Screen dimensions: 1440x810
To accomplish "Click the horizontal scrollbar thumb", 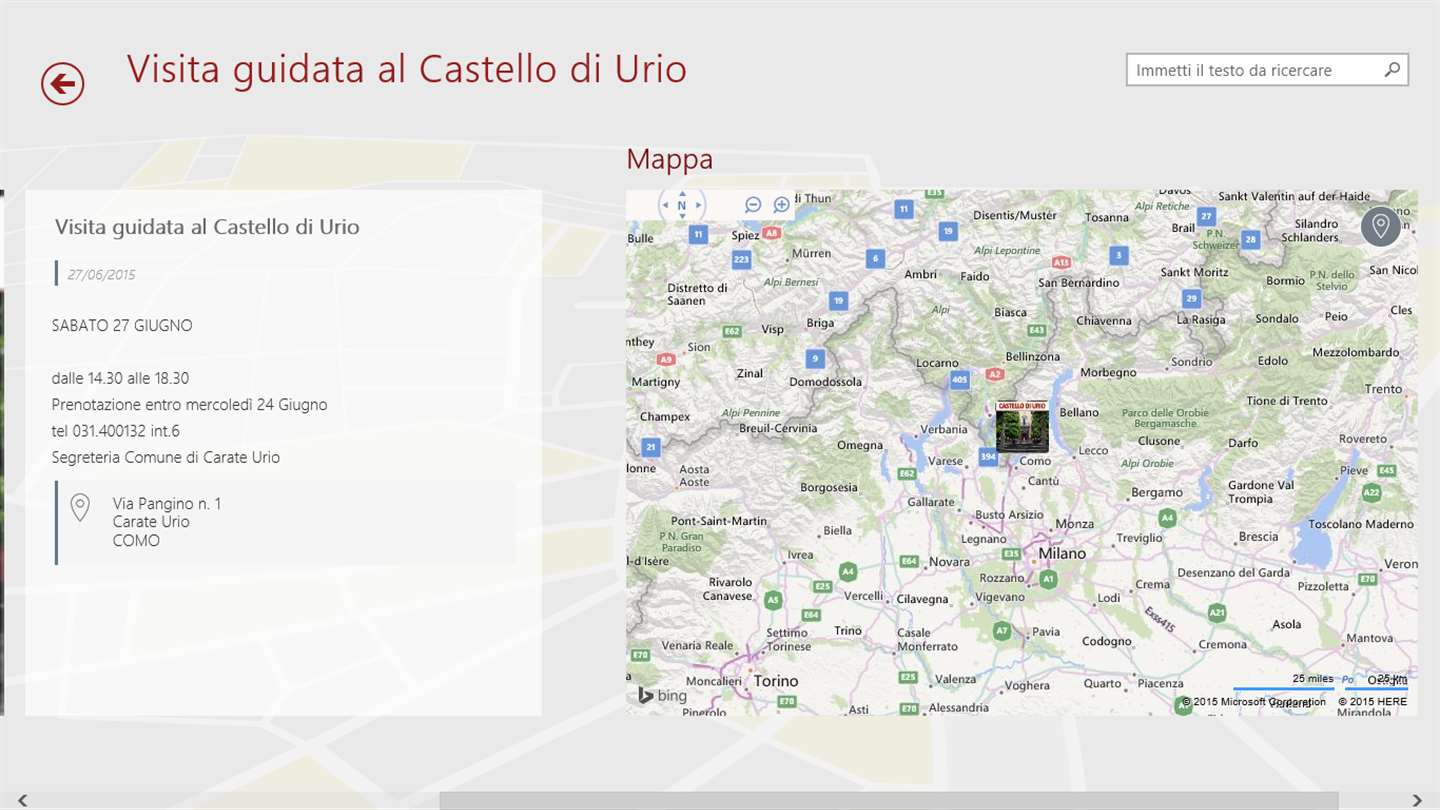I will tap(888, 800).
